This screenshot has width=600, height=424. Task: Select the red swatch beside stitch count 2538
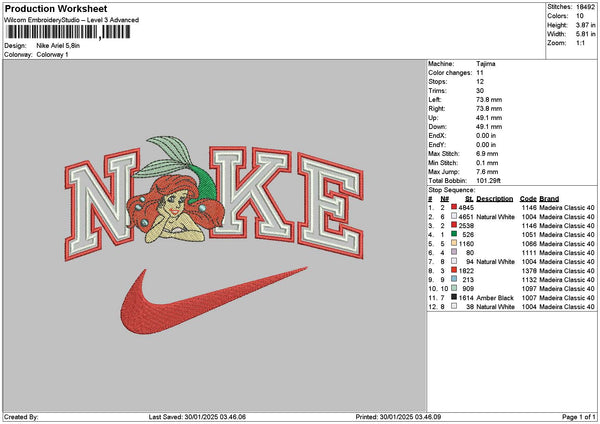pyautogui.click(x=454, y=225)
